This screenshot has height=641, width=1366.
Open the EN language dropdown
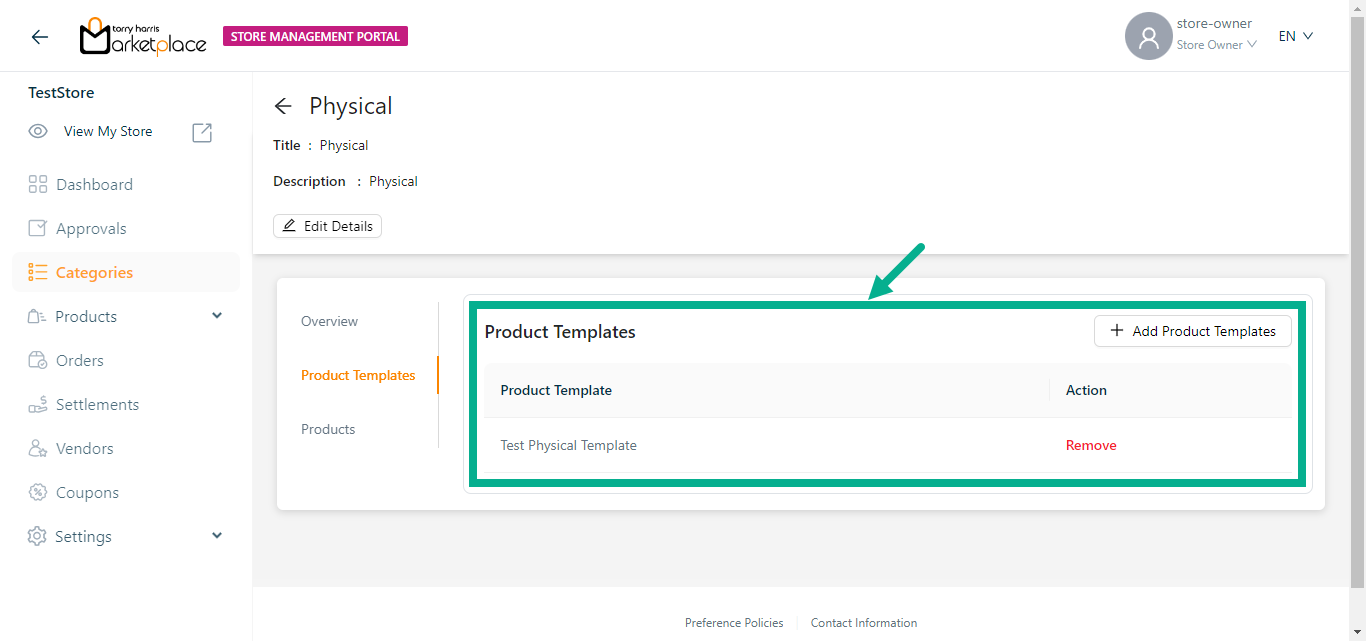click(x=1295, y=36)
